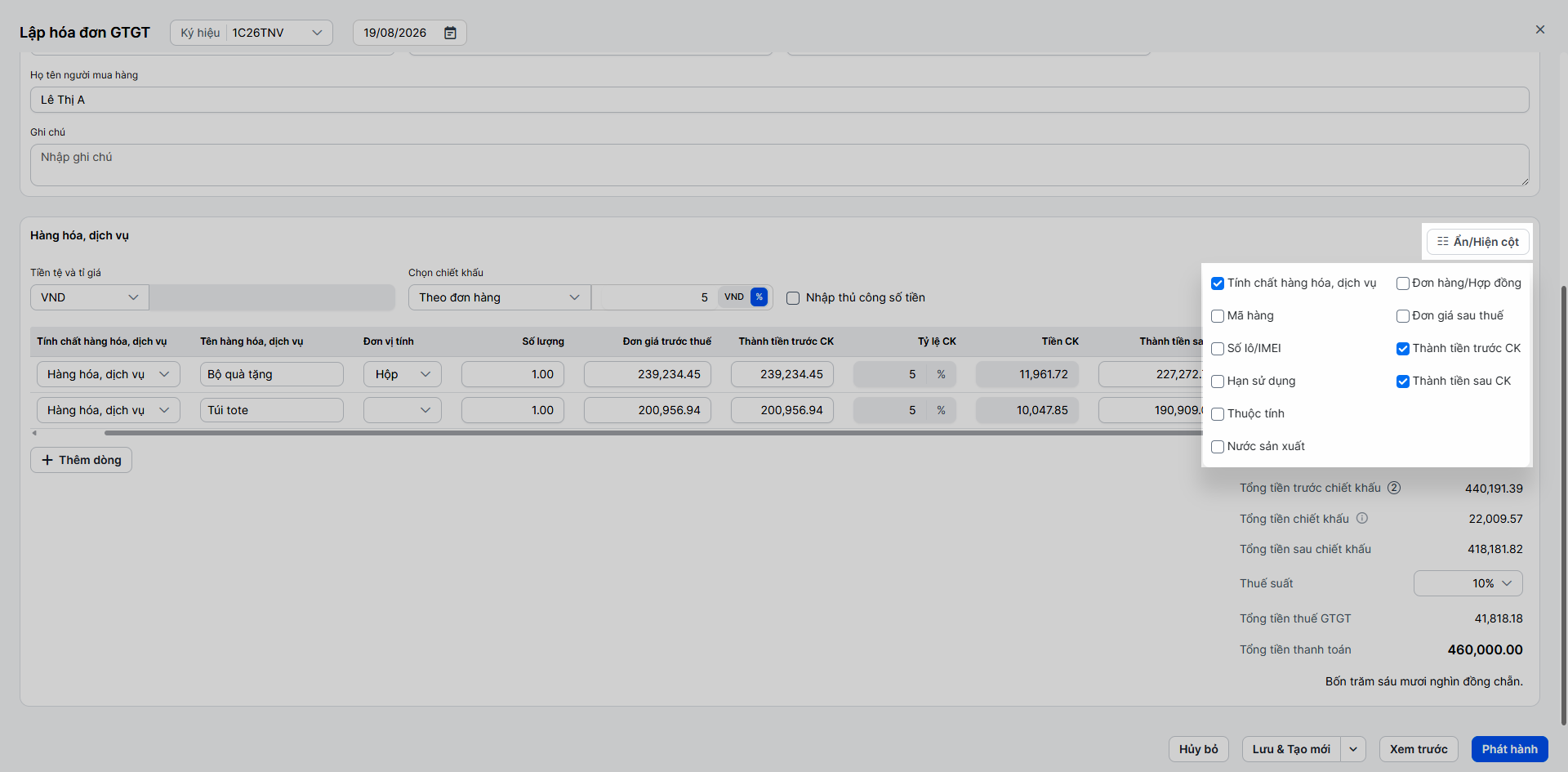
Task: Switch discount unit to VND toggle
Action: pos(733,297)
